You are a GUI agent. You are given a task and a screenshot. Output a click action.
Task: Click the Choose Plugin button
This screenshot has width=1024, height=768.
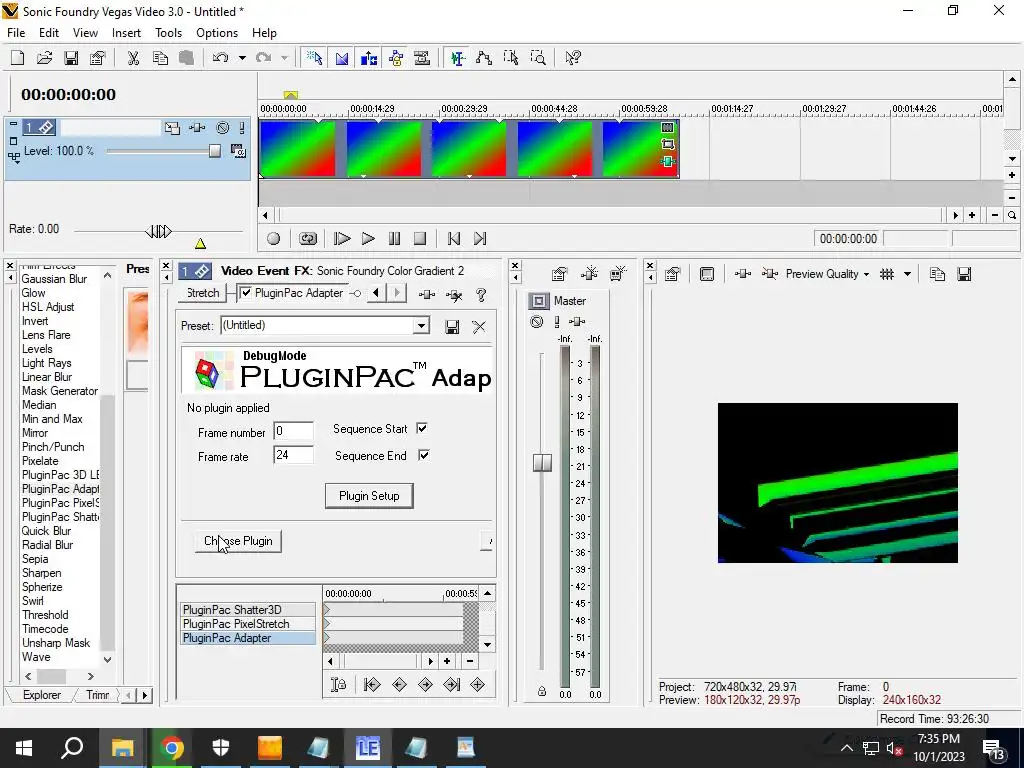[x=238, y=541]
